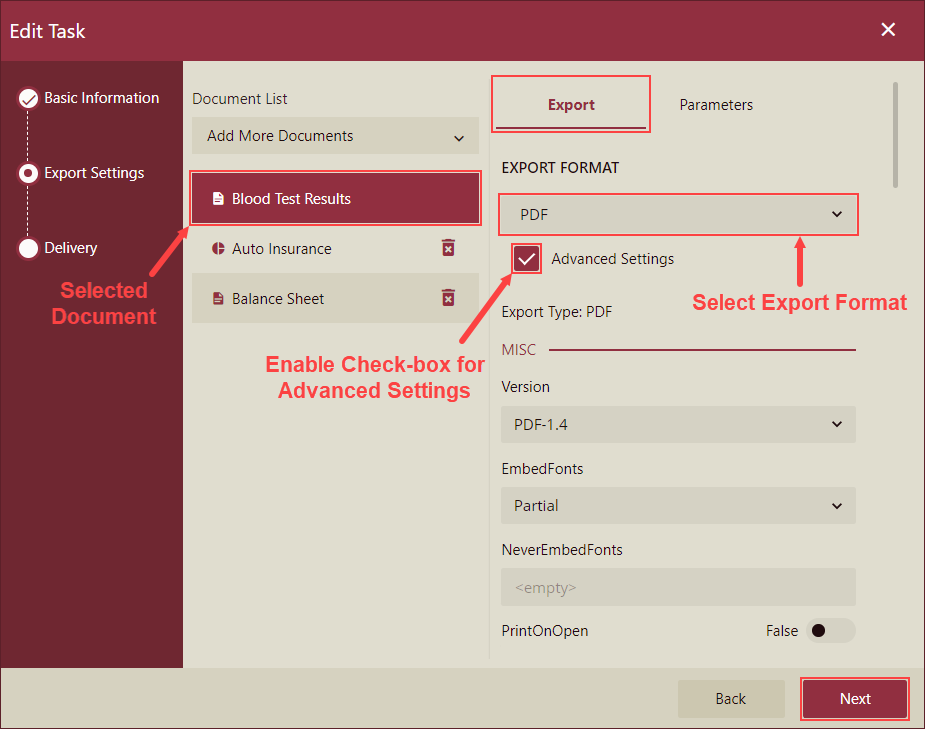Click the Back button
This screenshot has height=729, width=925.
[731, 698]
